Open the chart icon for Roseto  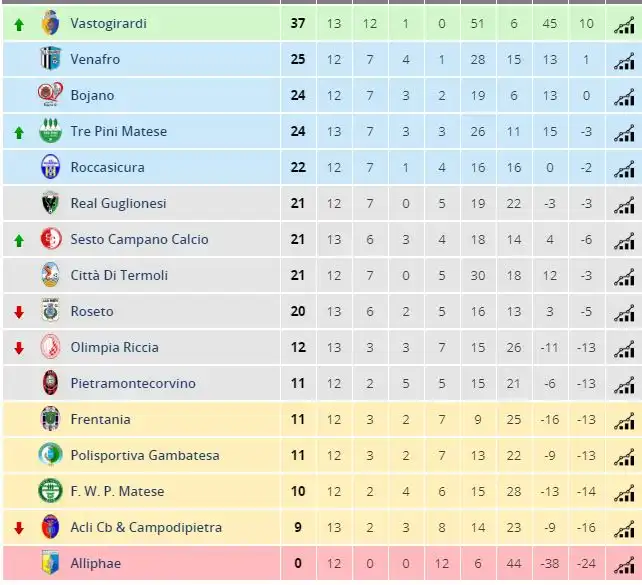(624, 314)
